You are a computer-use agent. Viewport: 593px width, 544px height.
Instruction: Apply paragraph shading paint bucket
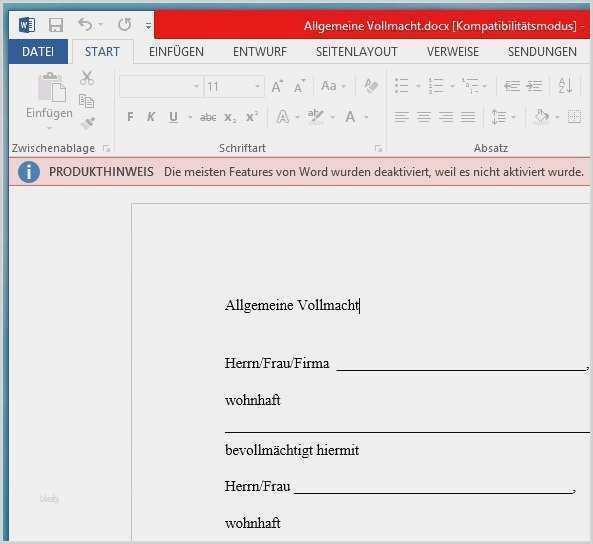point(542,116)
